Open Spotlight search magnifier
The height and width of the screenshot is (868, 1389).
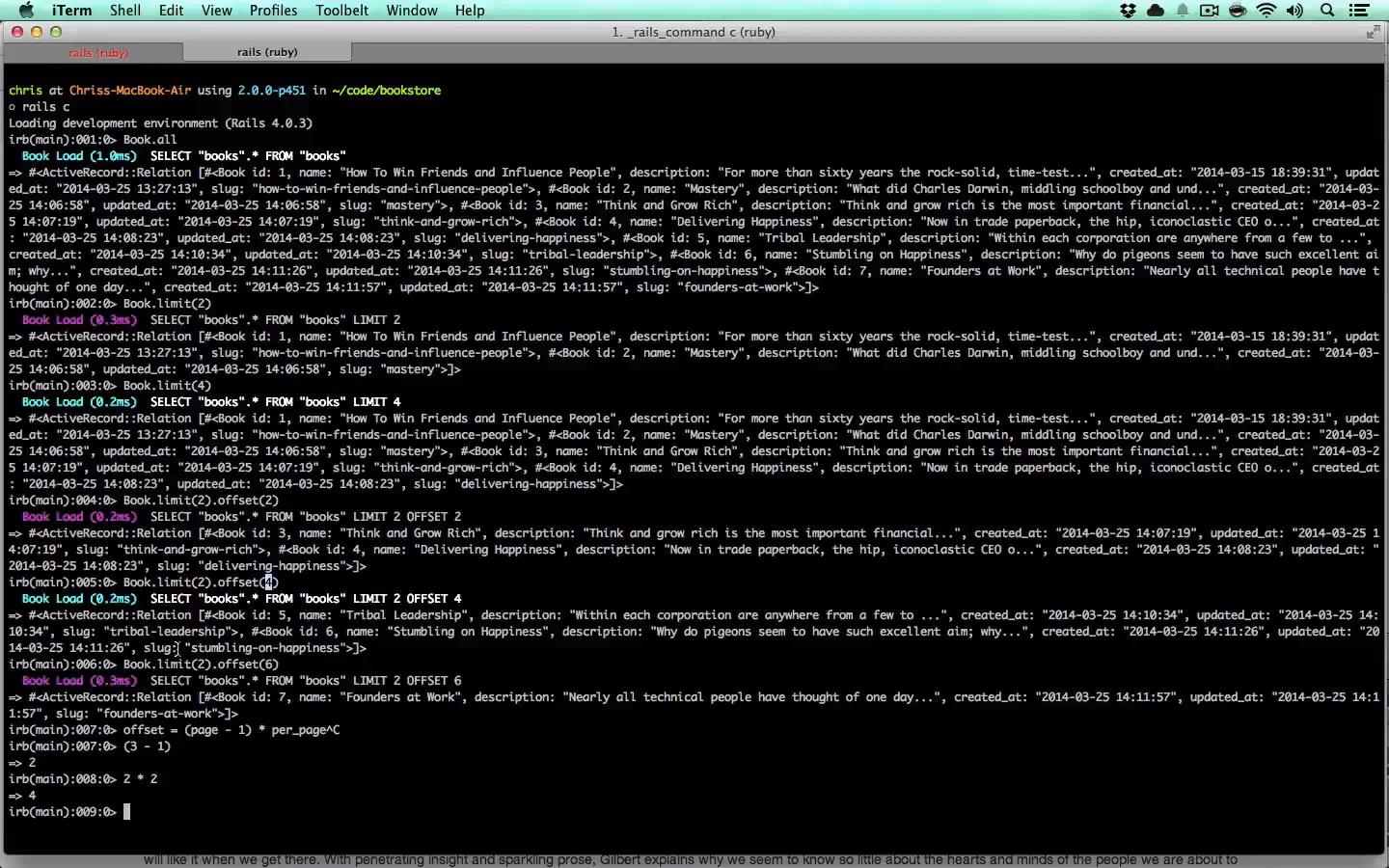click(x=1327, y=11)
